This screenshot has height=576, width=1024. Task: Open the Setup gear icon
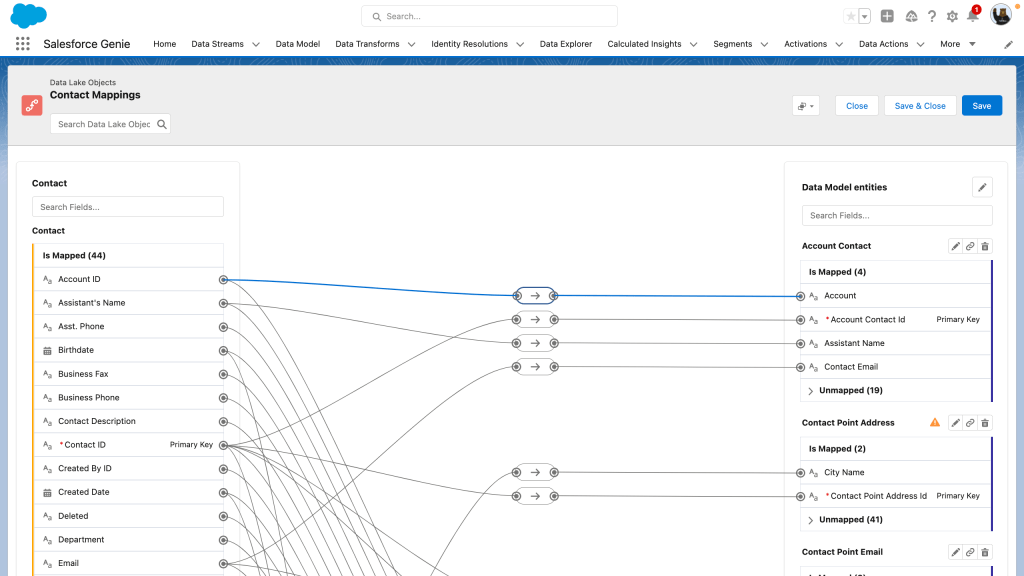[952, 16]
